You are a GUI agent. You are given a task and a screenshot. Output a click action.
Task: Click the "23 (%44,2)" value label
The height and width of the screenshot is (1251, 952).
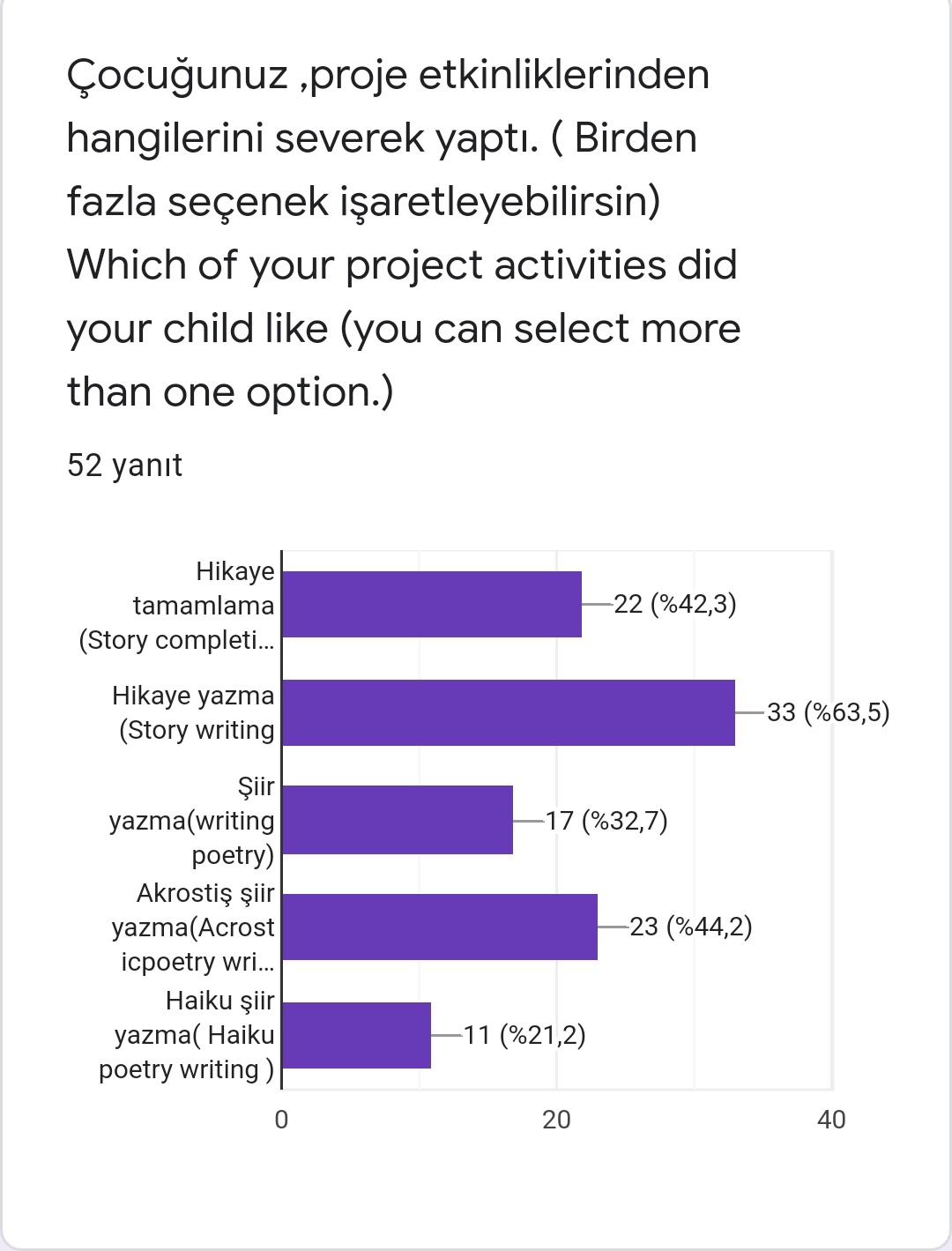690,927
